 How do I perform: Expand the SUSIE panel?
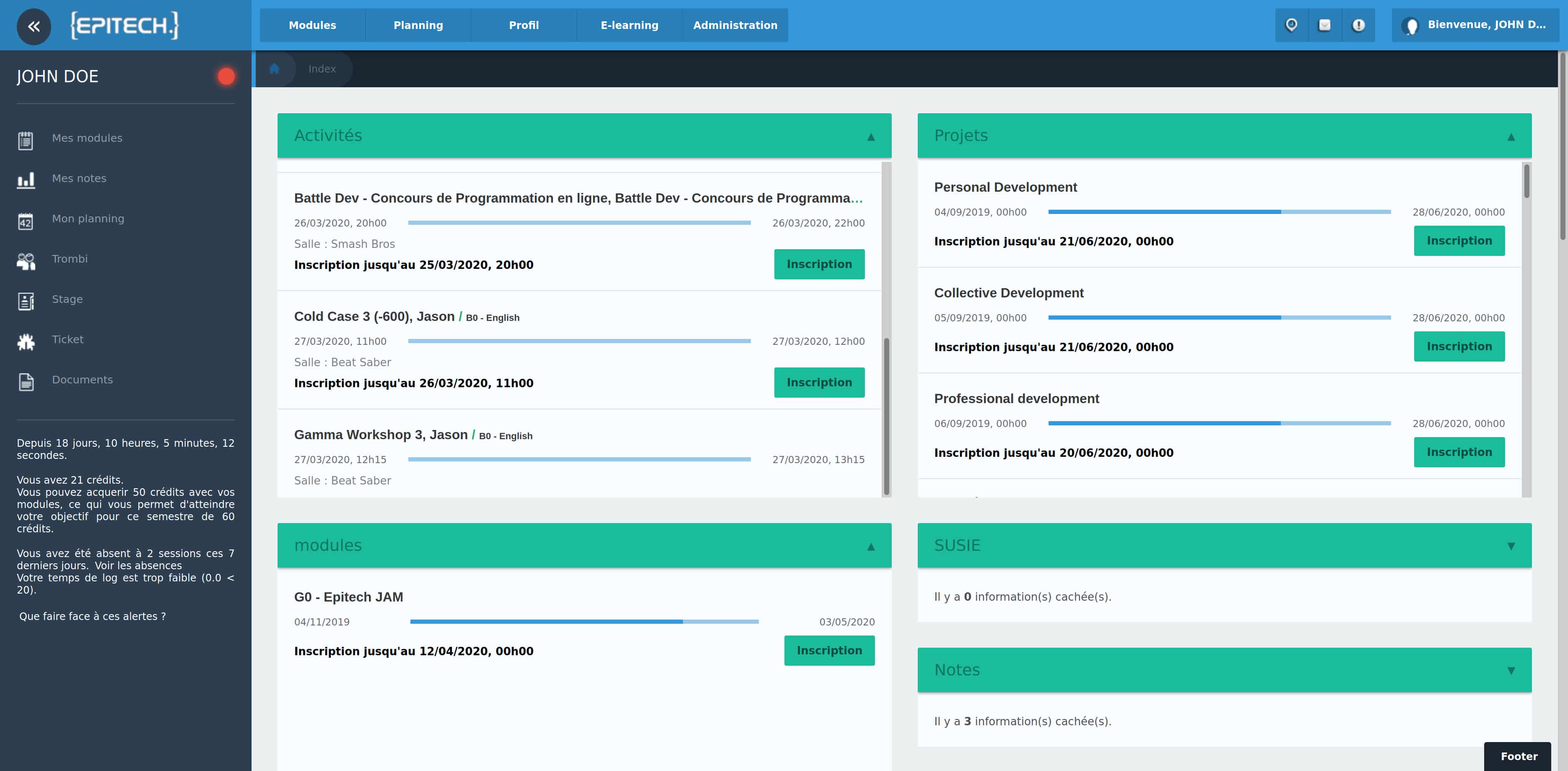click(x=1511, y=546)
